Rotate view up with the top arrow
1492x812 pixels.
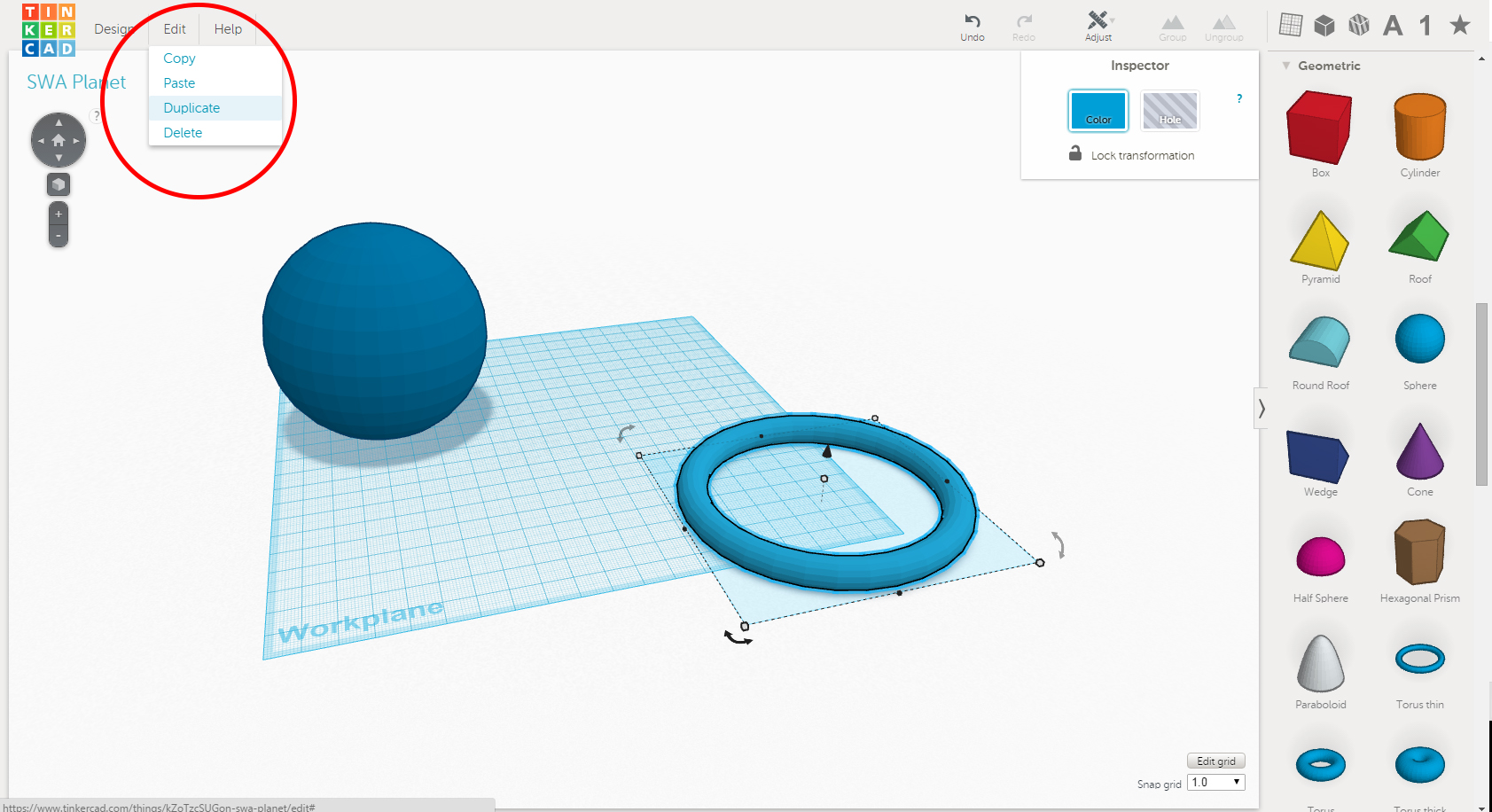(59, 122)
